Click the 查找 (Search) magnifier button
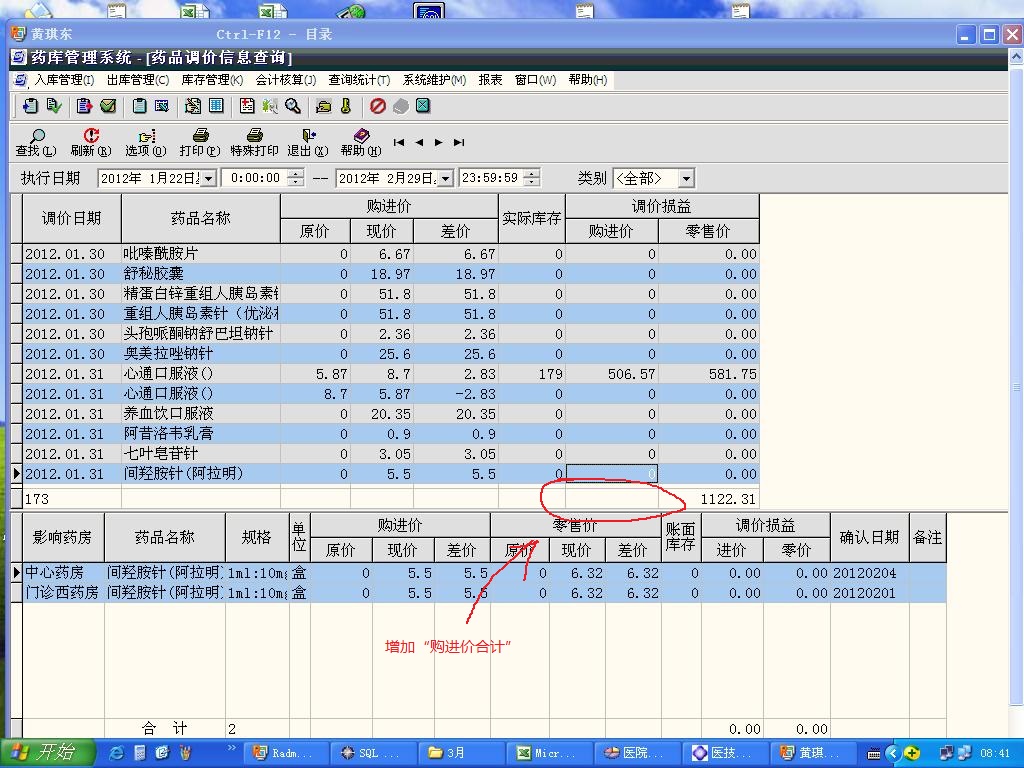Image resolution: width=1024 pixels, height=768 pixels. coord(36,142)
